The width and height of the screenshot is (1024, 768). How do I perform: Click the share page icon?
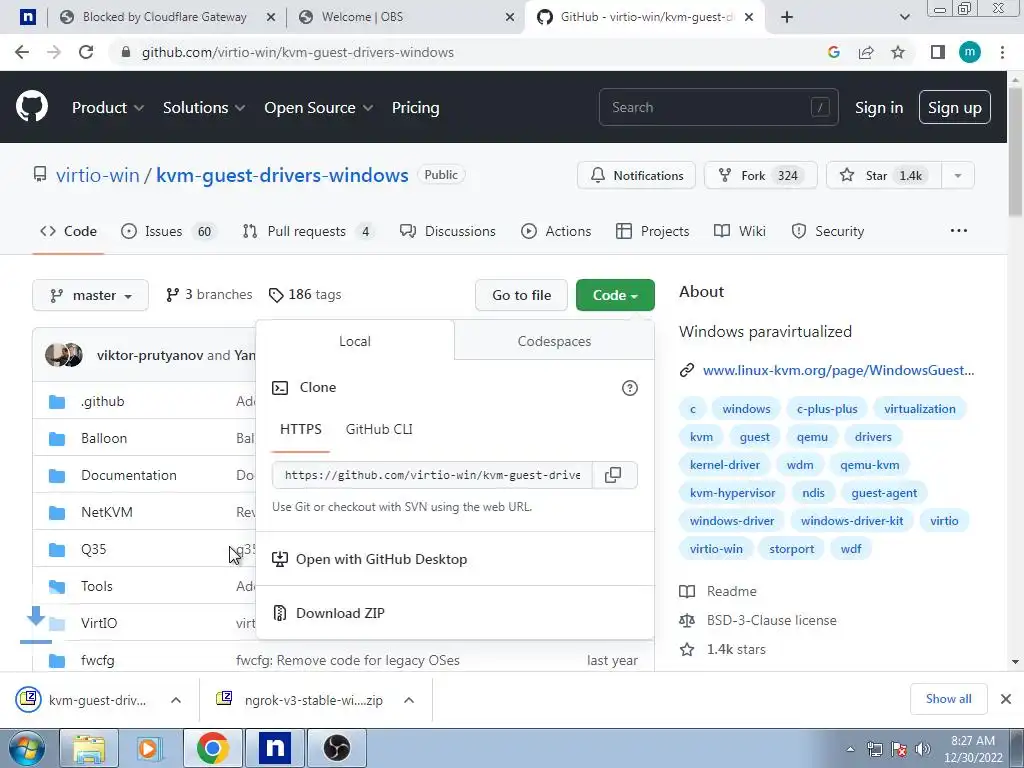pyautogui.click(x=866, y=52)
